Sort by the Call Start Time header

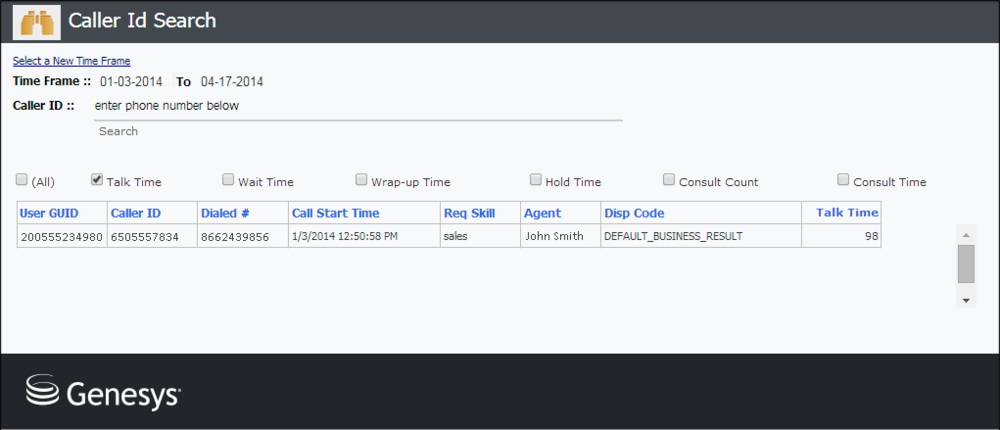click(x=335, y=213)
